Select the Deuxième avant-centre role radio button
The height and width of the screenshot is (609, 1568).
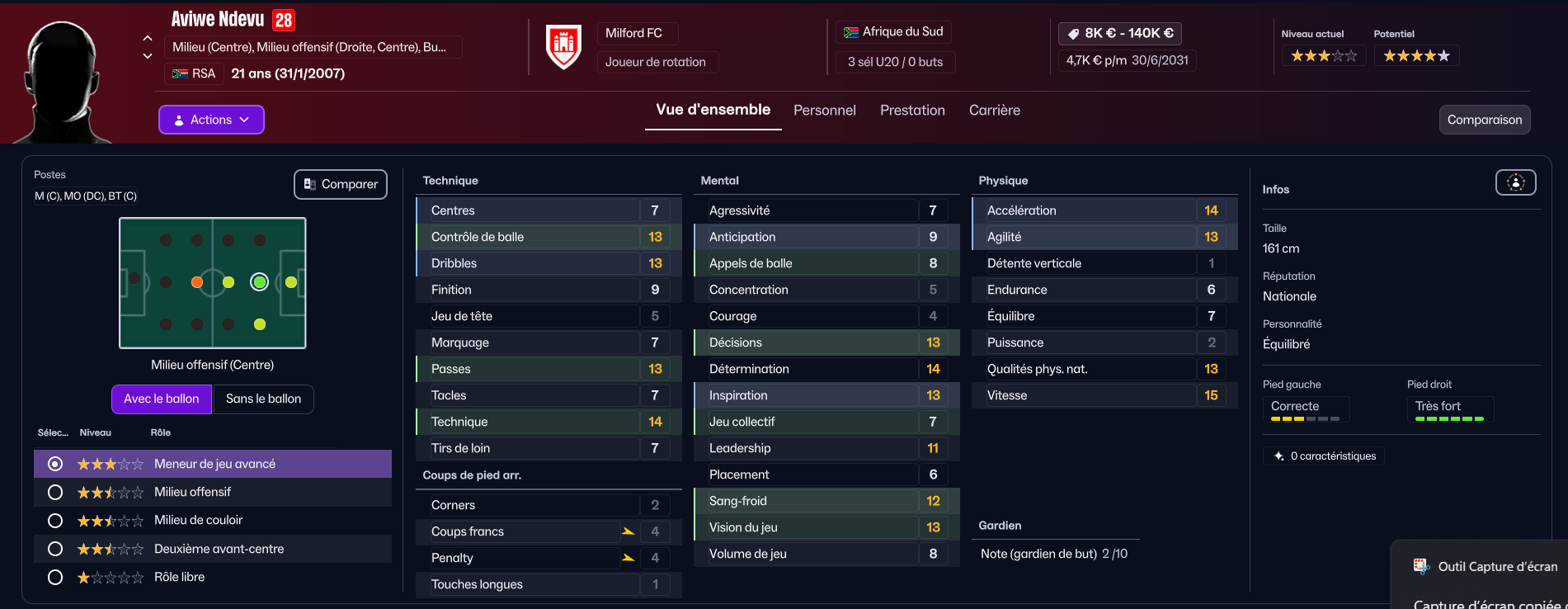click(55, 549)
